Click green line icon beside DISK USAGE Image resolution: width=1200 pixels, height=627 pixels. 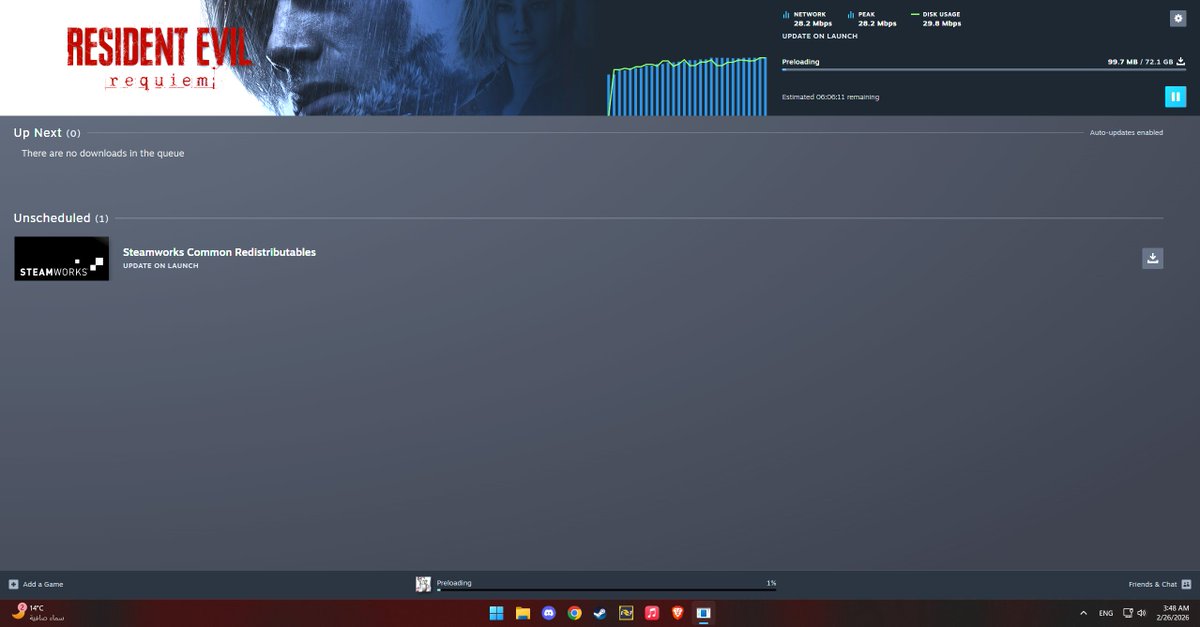coord(915,15)
